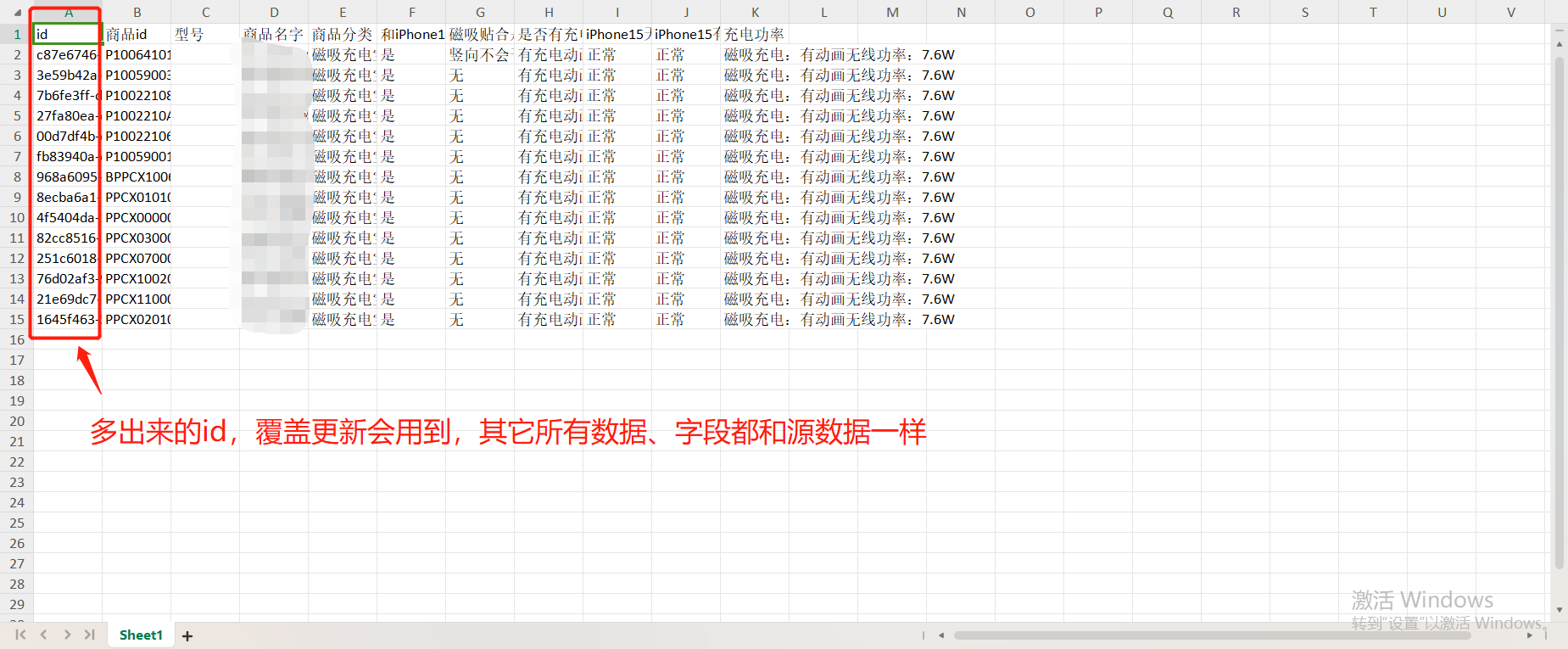Select cell '7b6fe3ff' in column A

click(68, 95)
